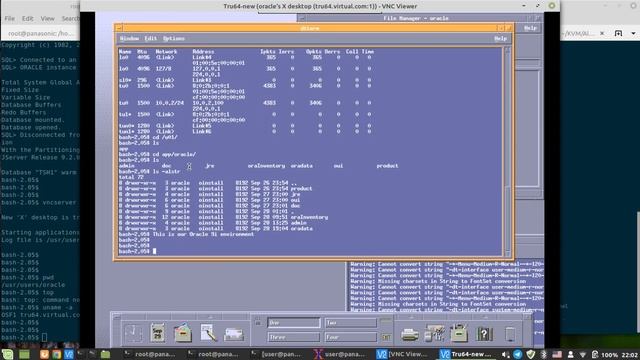Open the dtterm Options menu
This screenshot has width=640, height=360.
click(174, 38)
